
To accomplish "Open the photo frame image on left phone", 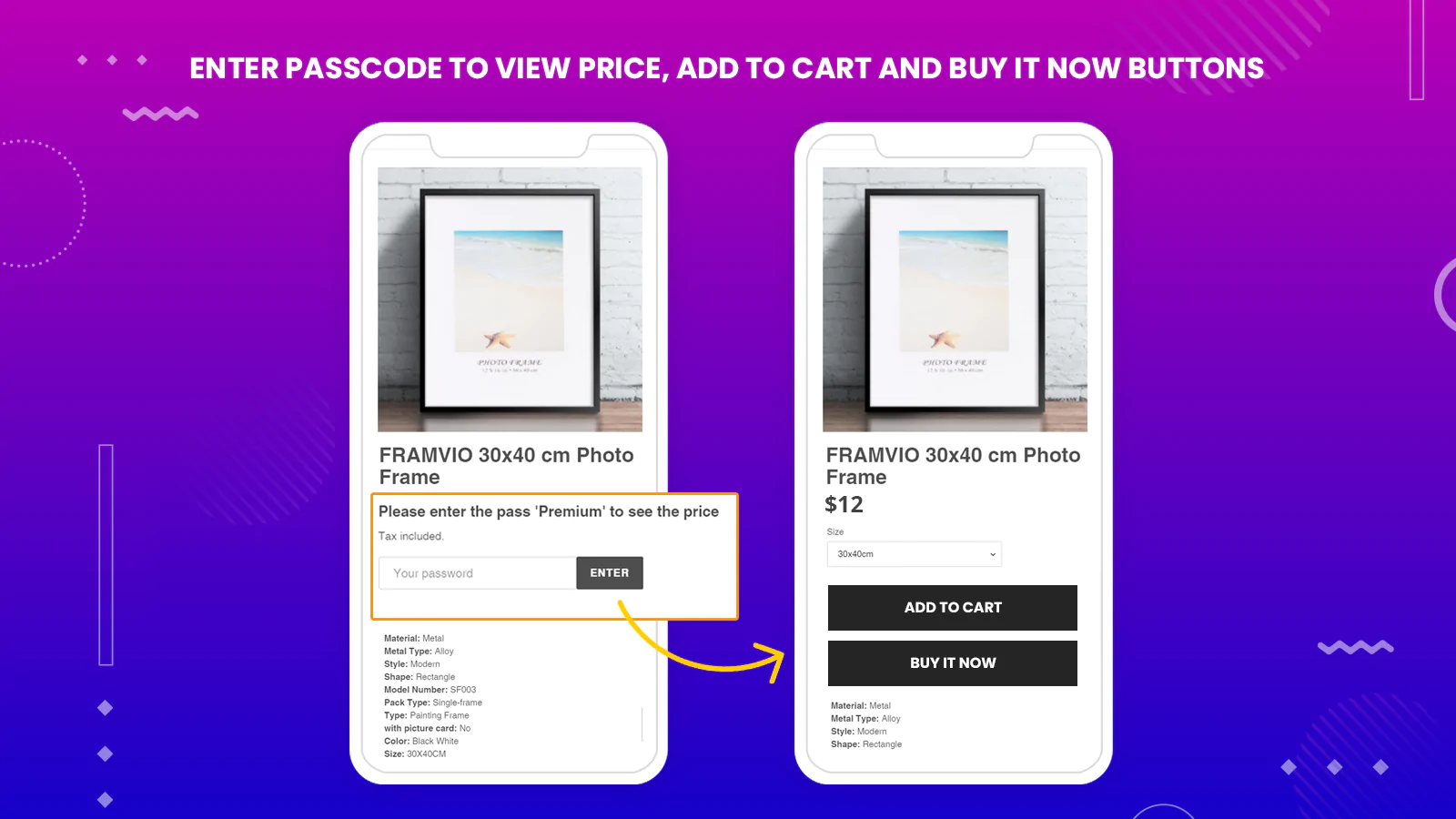I will (511, 299).
